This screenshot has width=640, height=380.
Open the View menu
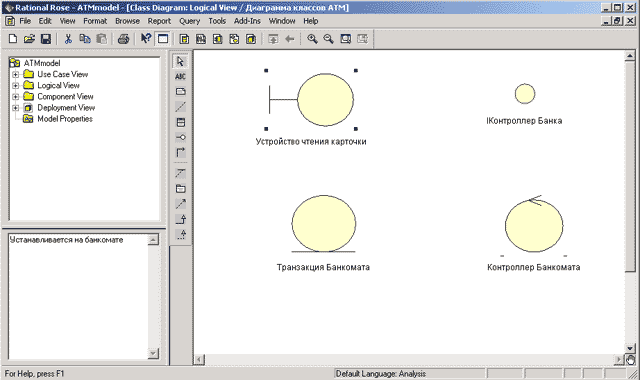tap(67, 21)
